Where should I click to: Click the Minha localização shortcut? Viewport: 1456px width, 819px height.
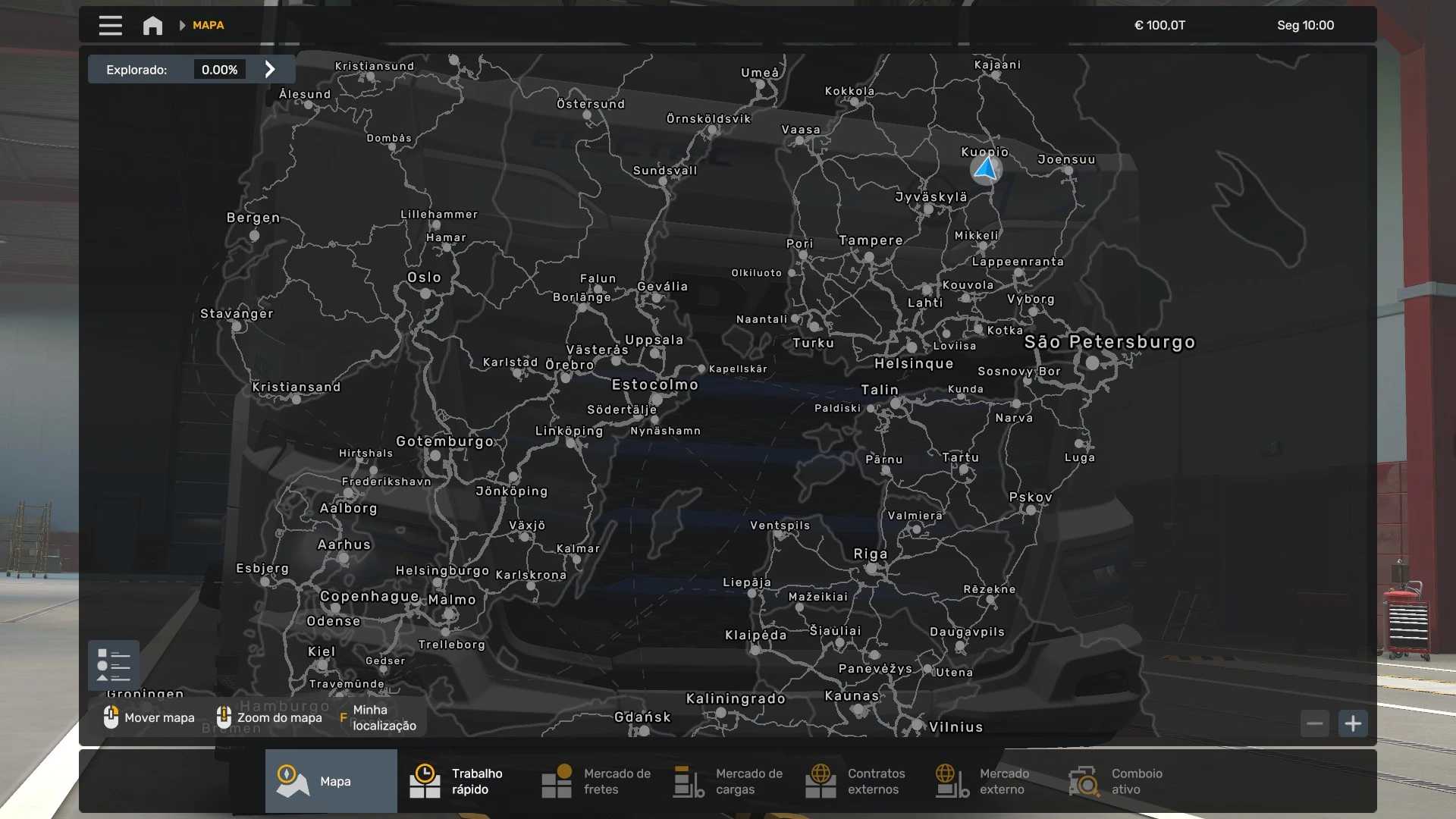(x=378, y=717)
